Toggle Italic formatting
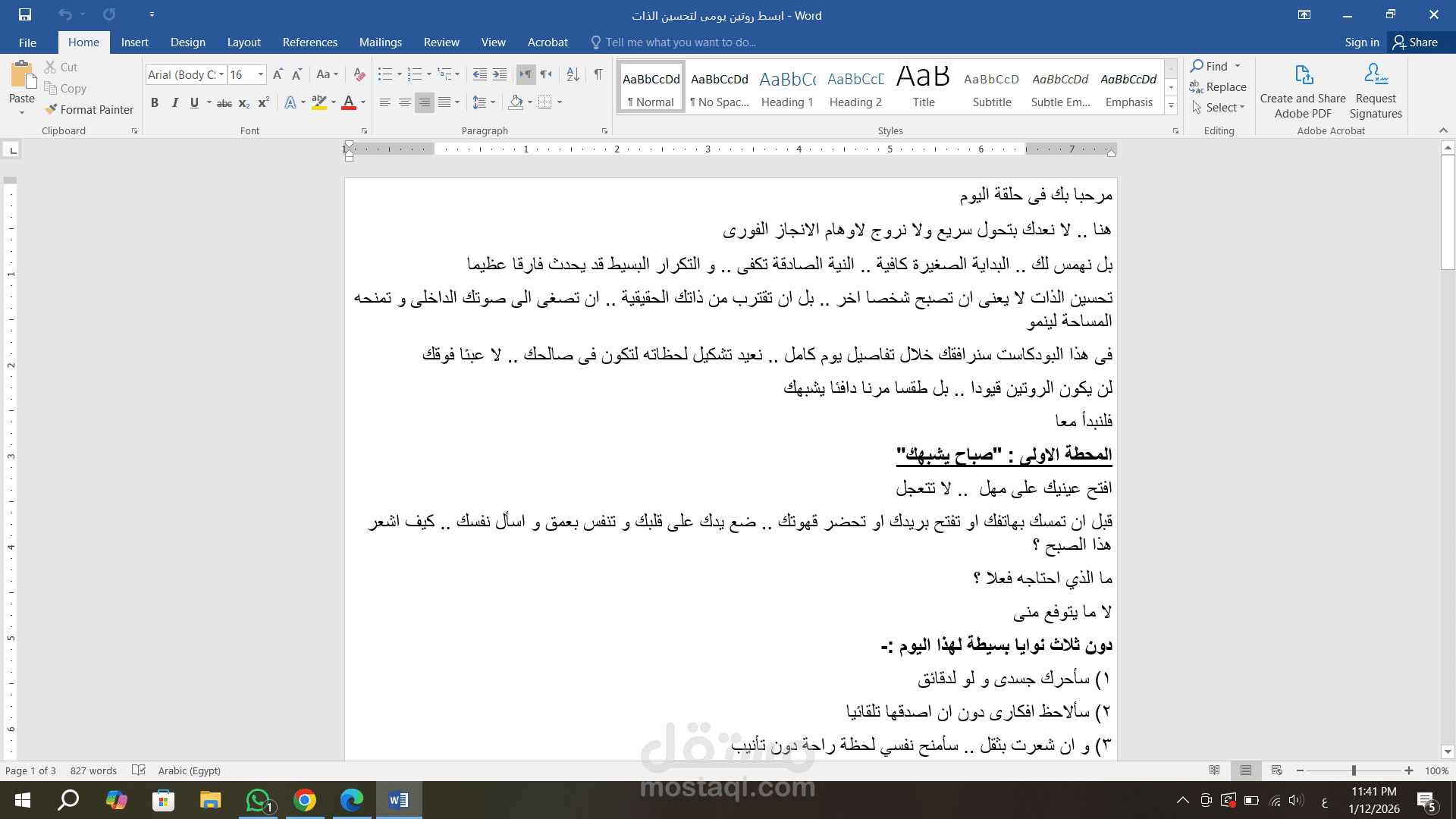1456x819 pixels. (x=174, y=102)
